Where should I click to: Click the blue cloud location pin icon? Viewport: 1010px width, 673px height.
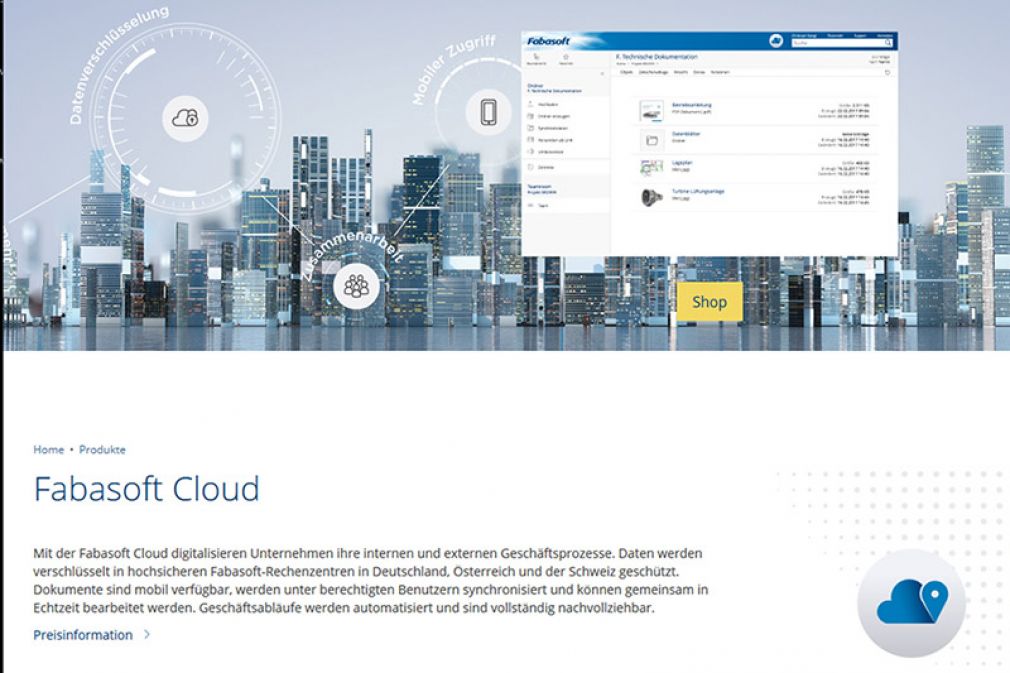pos(911,602)
